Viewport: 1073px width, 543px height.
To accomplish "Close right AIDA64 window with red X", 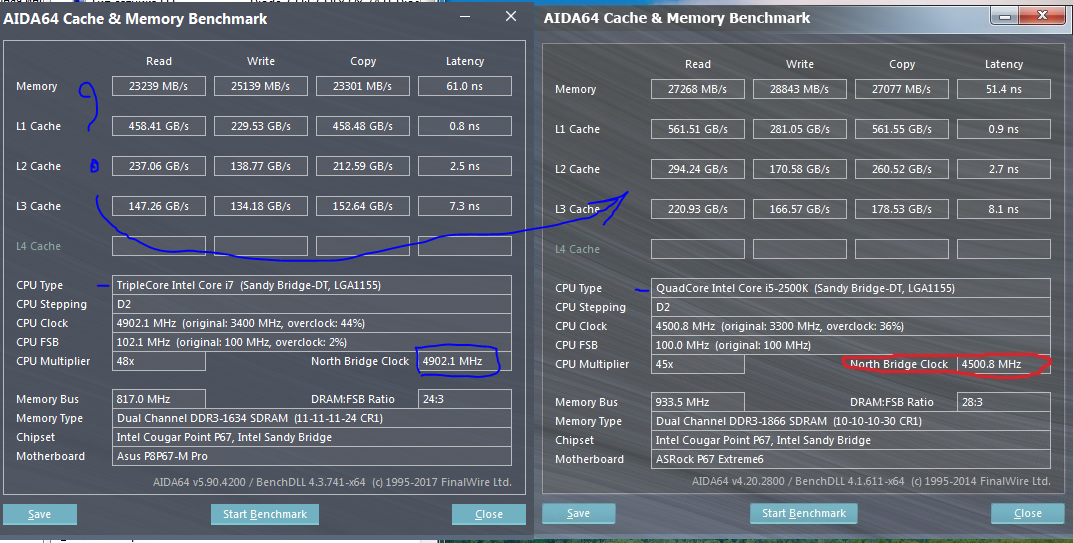I will click(1042, 16).
